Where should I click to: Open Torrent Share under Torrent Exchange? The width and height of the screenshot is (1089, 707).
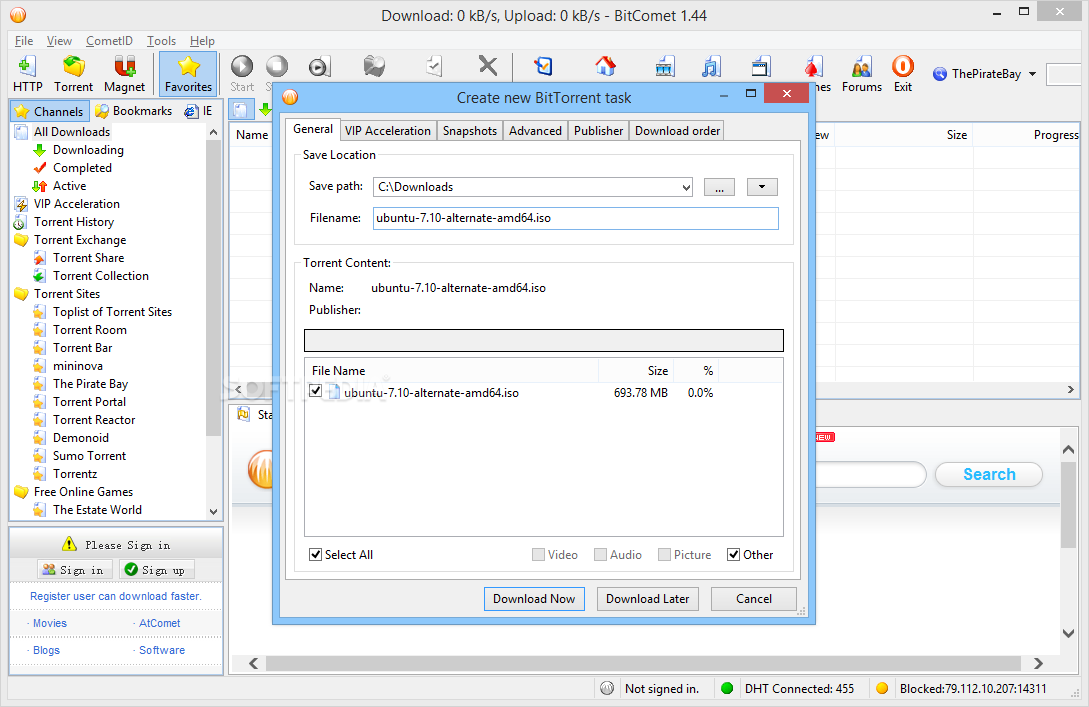click(88, 258)
